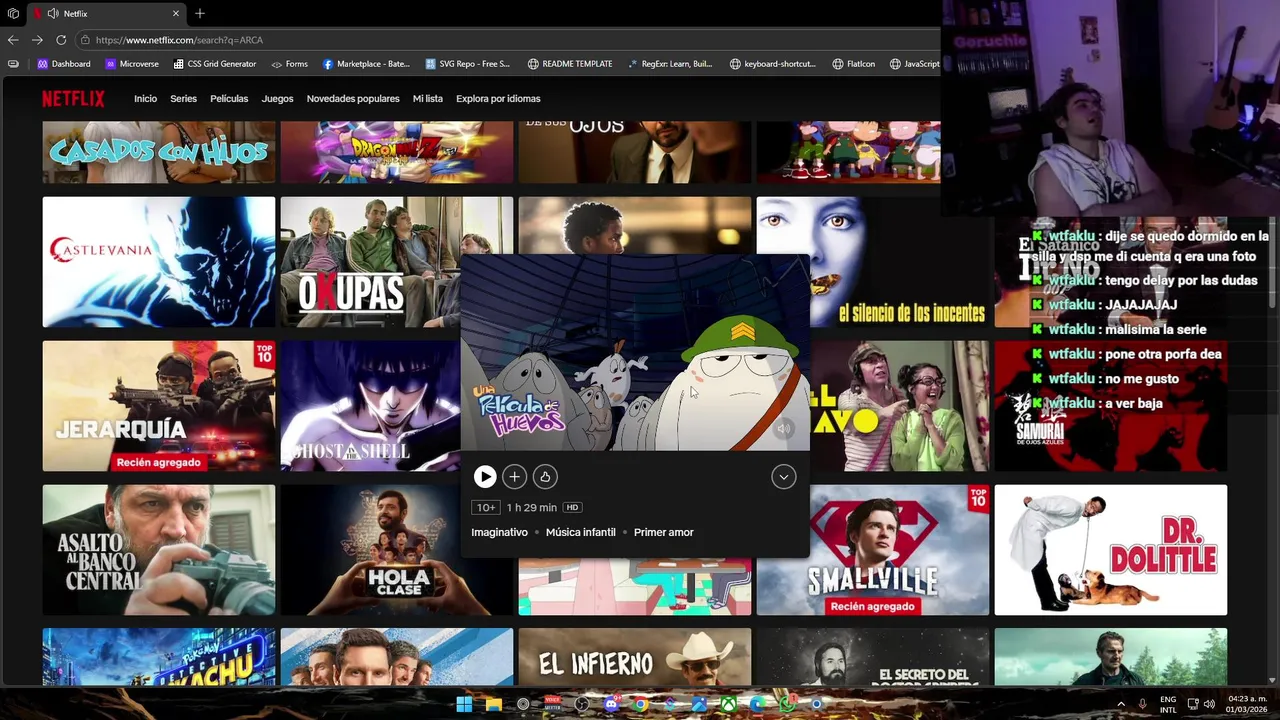
Task: Go to Inicio in Netflix navigation
Action: pos(146,99)
